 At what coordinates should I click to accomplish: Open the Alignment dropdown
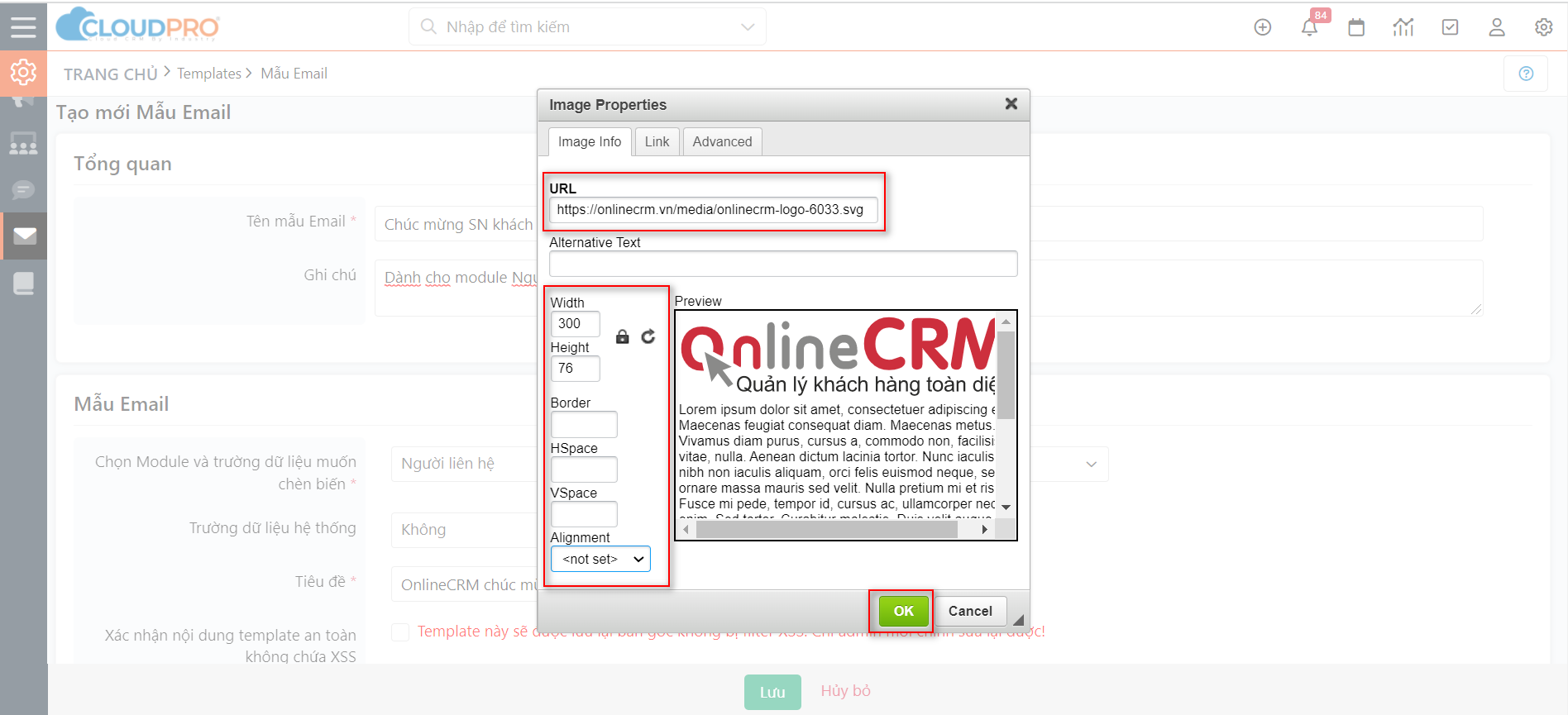(x=600, y=559)
